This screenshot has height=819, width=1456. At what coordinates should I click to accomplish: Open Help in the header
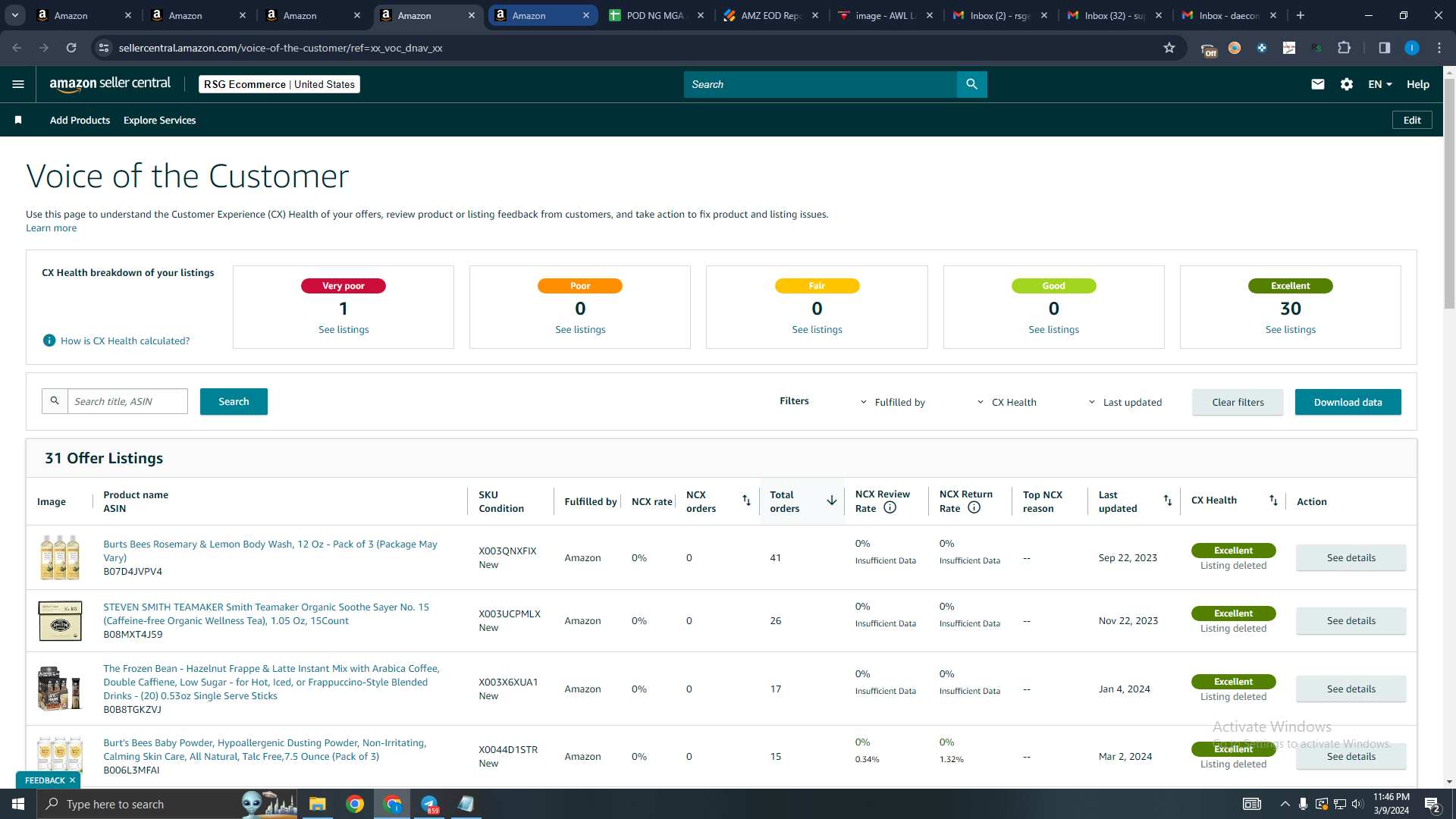(1417, 84)
